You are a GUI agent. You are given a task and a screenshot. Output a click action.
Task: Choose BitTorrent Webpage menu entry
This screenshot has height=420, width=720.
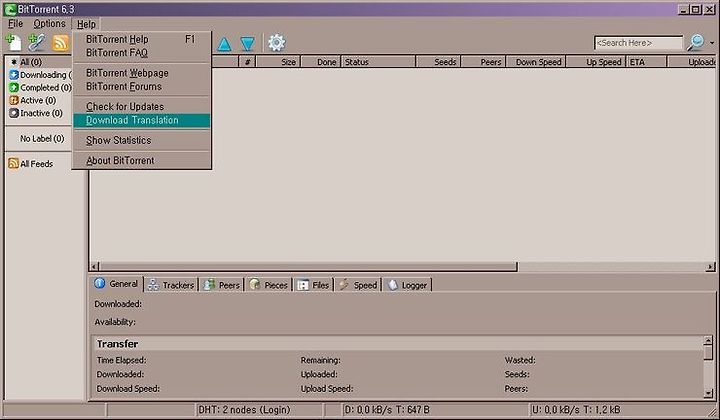point(141,73)
